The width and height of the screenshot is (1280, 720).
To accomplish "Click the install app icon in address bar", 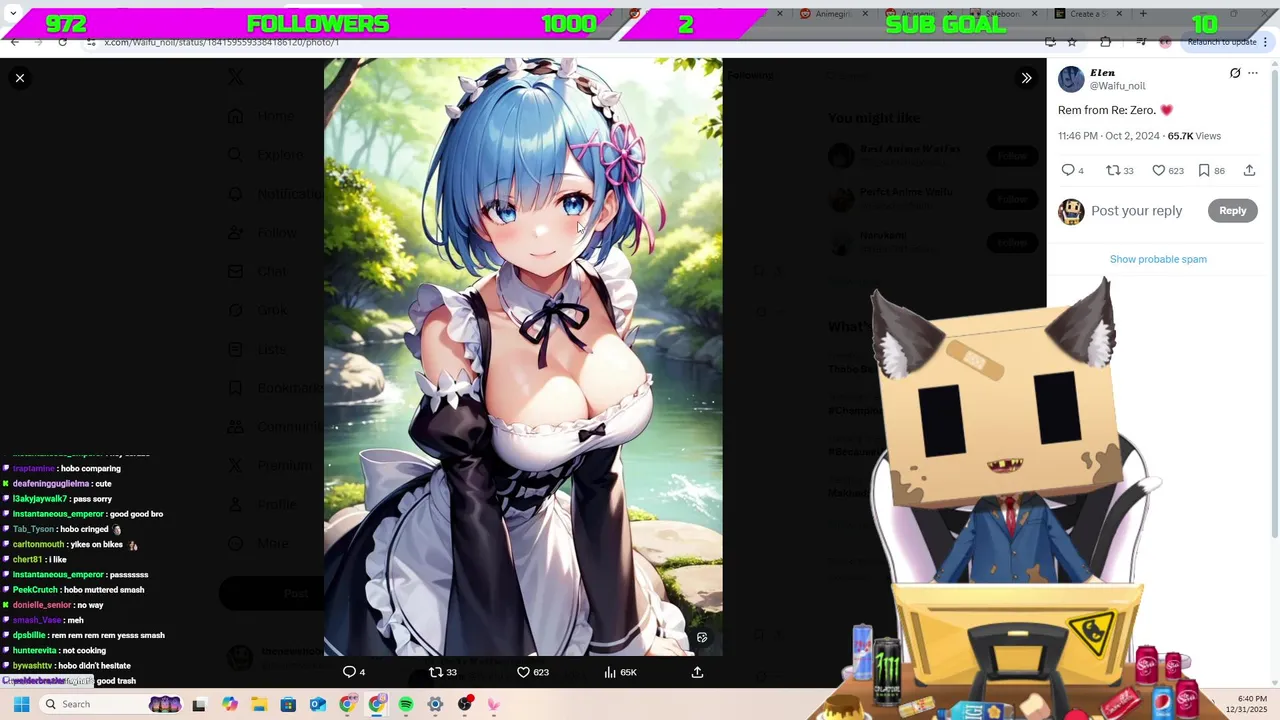I will tap(1050, 42).
